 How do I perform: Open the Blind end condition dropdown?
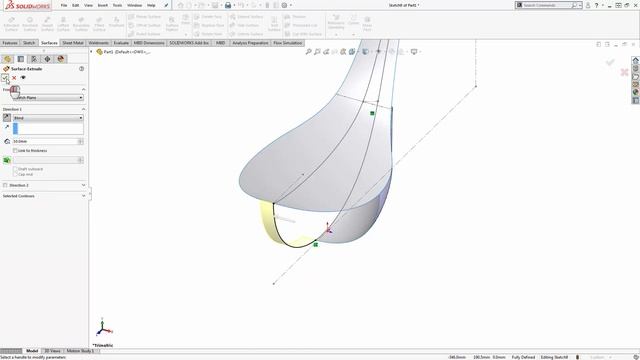click(48, 118)
